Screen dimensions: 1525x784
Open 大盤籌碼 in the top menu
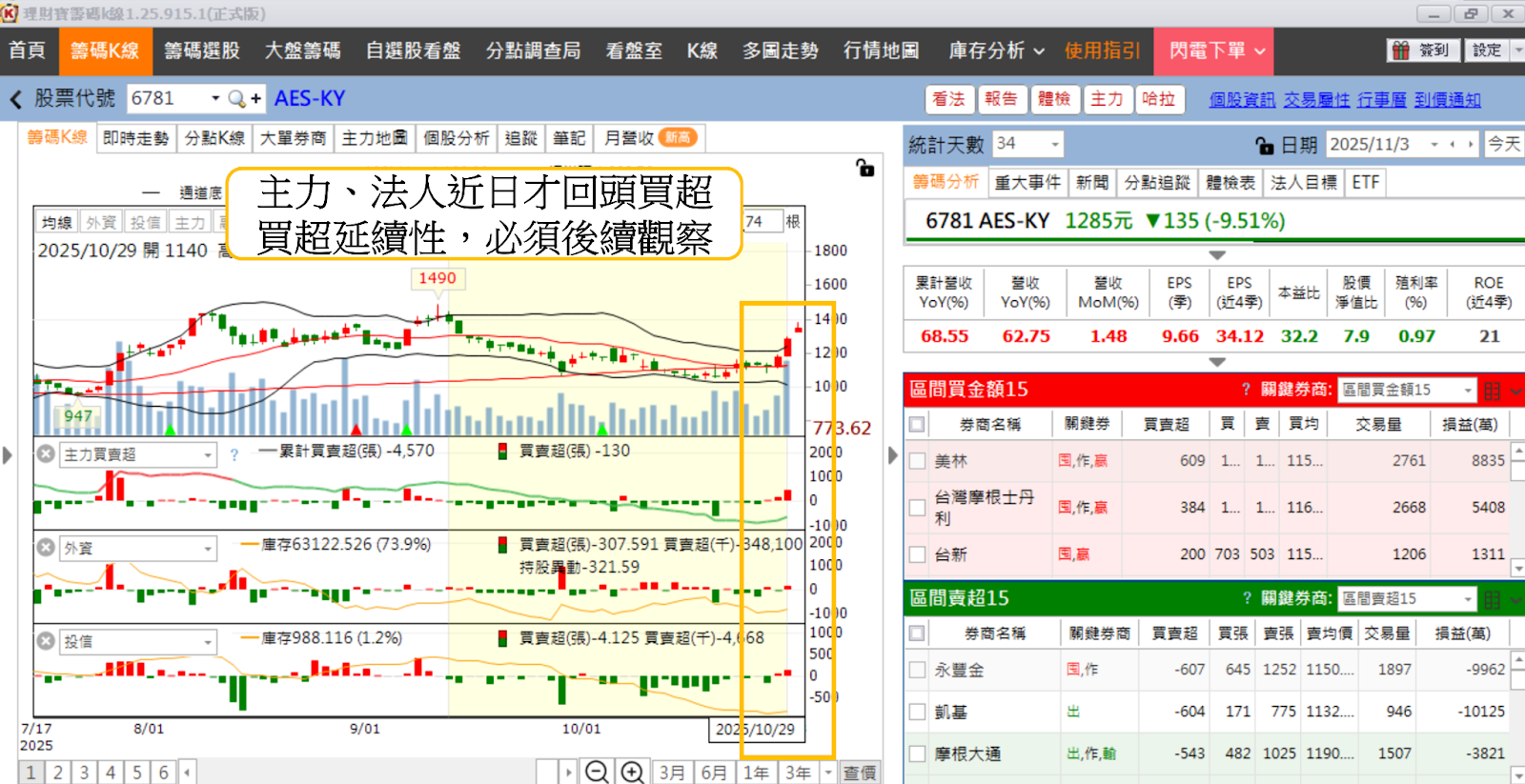click(x=302, y=50)
